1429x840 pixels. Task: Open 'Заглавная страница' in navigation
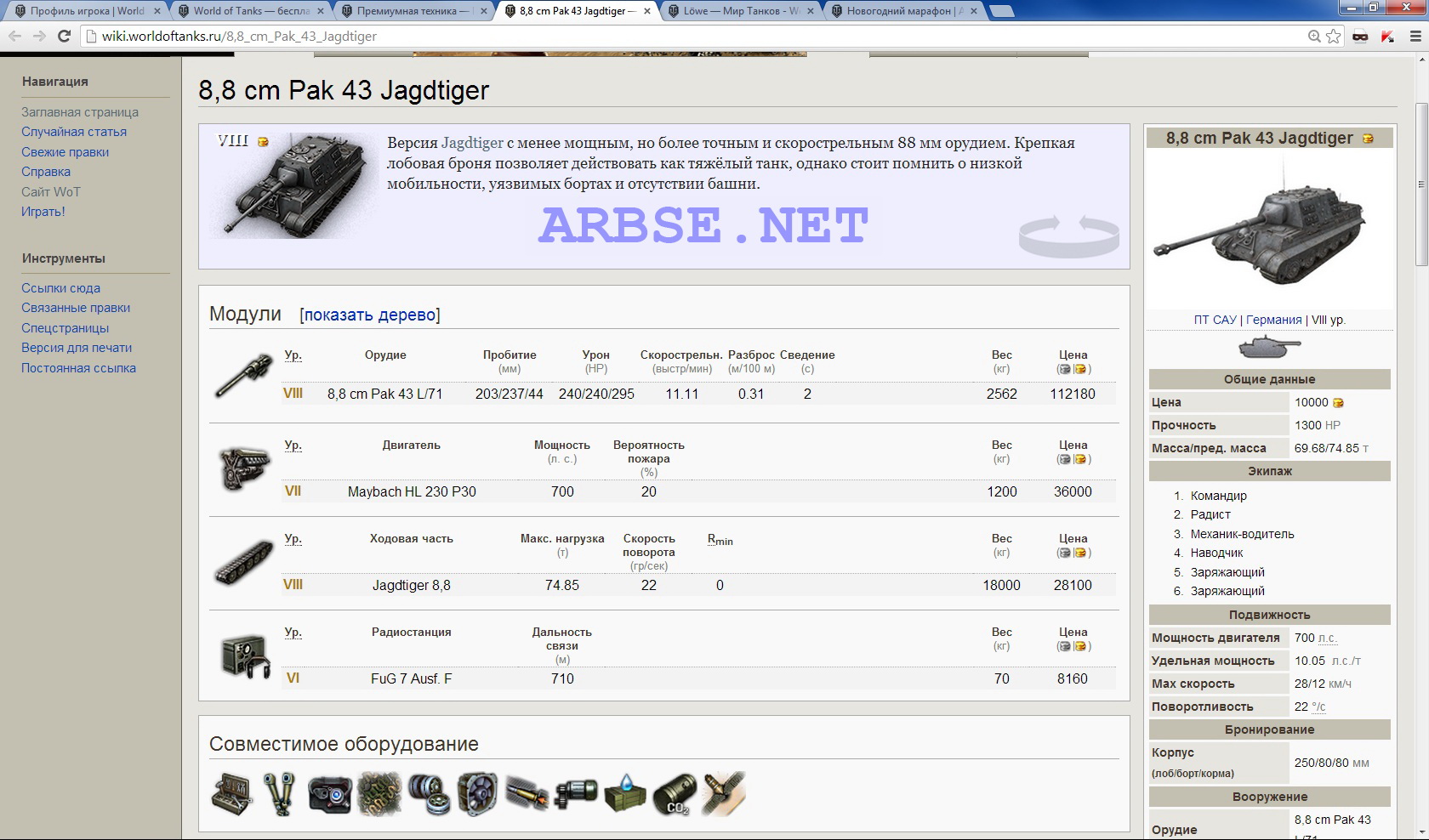(80, 112)
